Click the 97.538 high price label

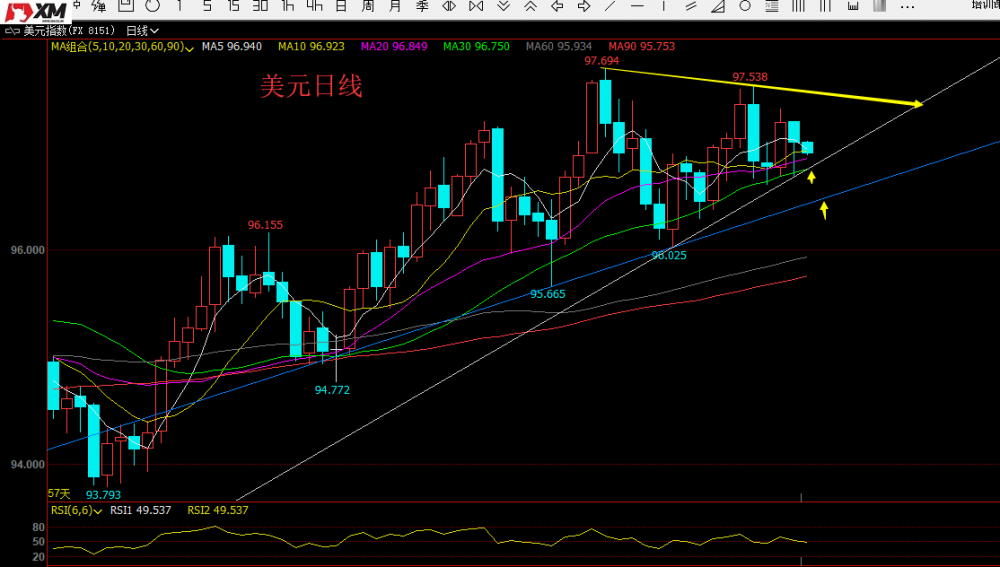pyautogui.click(x=750, y=77)
